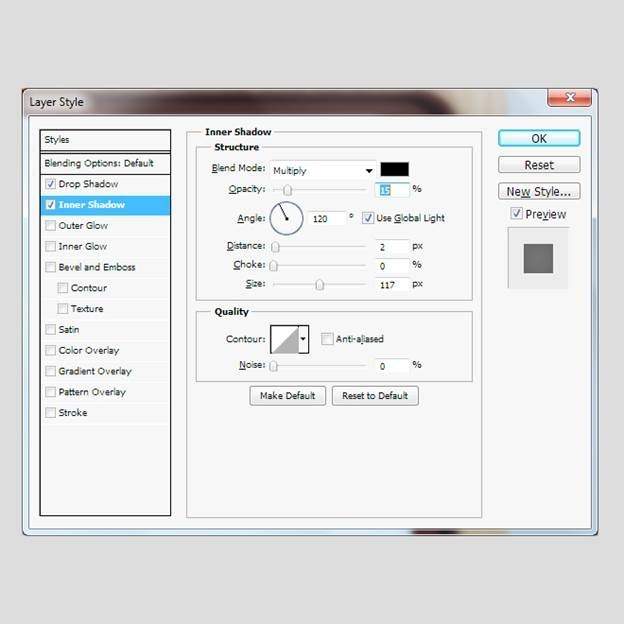Click the style preview swatch thumbnail

(x=538, y=258)
